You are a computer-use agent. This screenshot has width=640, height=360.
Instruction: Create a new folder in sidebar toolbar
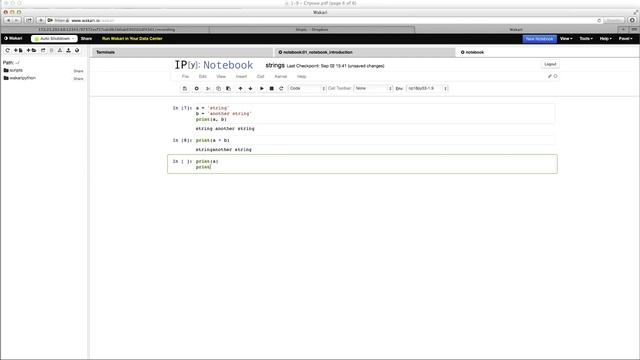(31, 51)
